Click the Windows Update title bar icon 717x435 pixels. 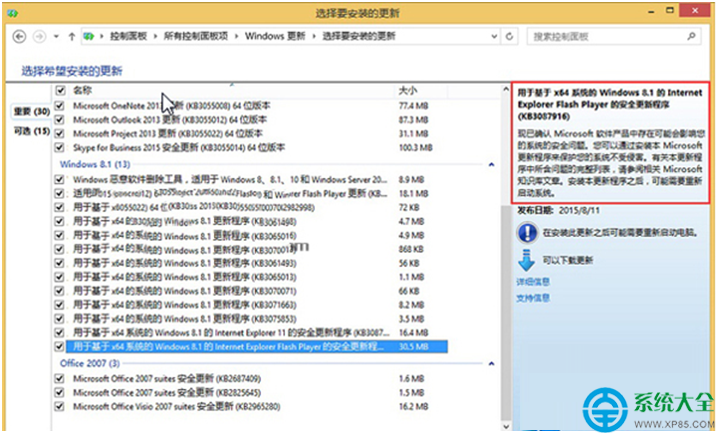point(12,12)
